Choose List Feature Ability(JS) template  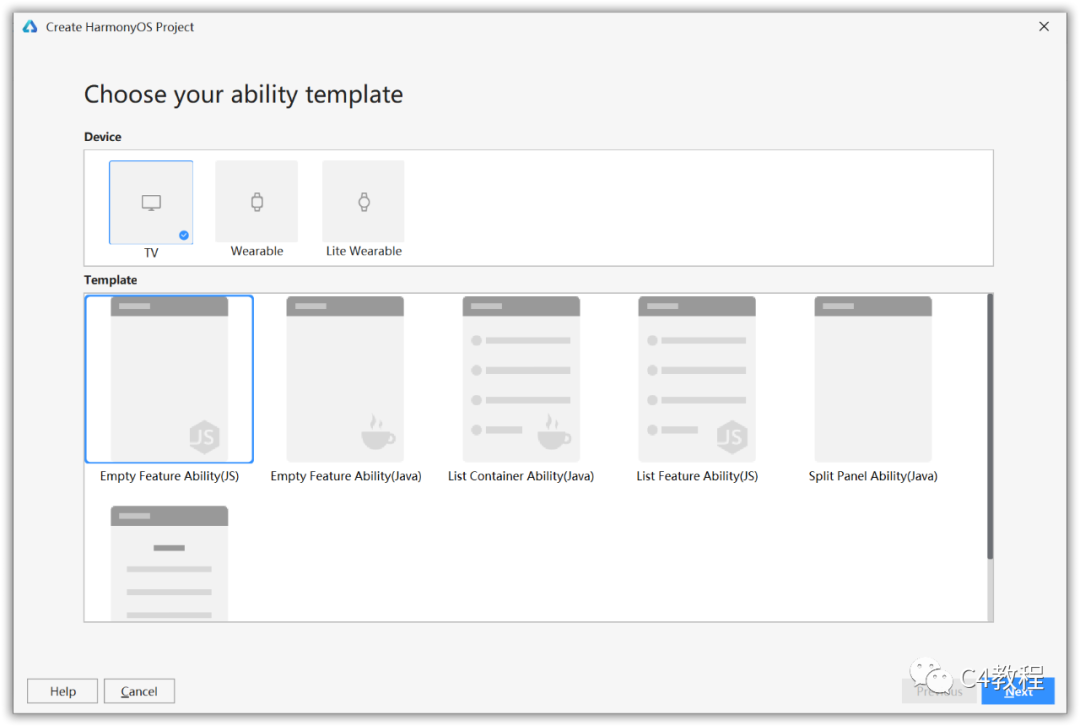[x=697, y=379]
